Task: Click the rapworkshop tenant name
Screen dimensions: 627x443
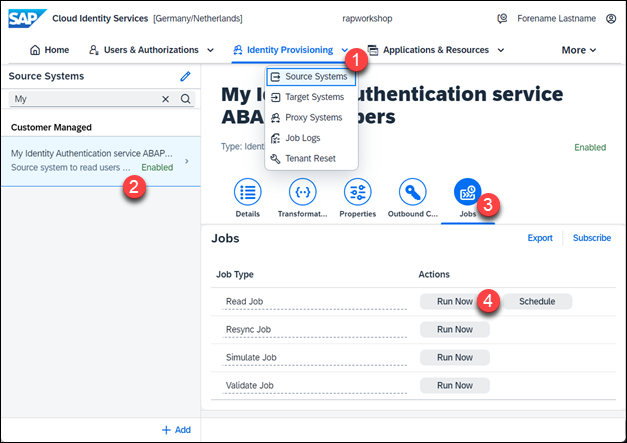Action: [367, 18]
